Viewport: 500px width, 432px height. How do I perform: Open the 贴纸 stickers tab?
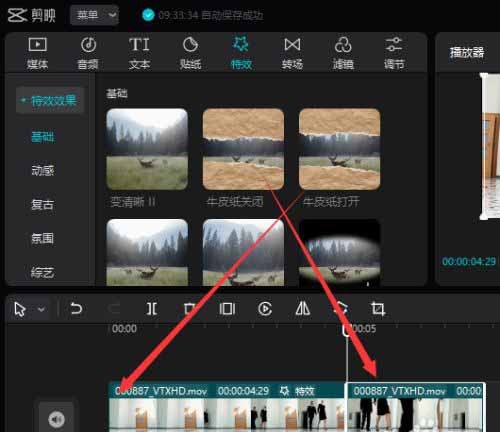(x=190, y=53)
